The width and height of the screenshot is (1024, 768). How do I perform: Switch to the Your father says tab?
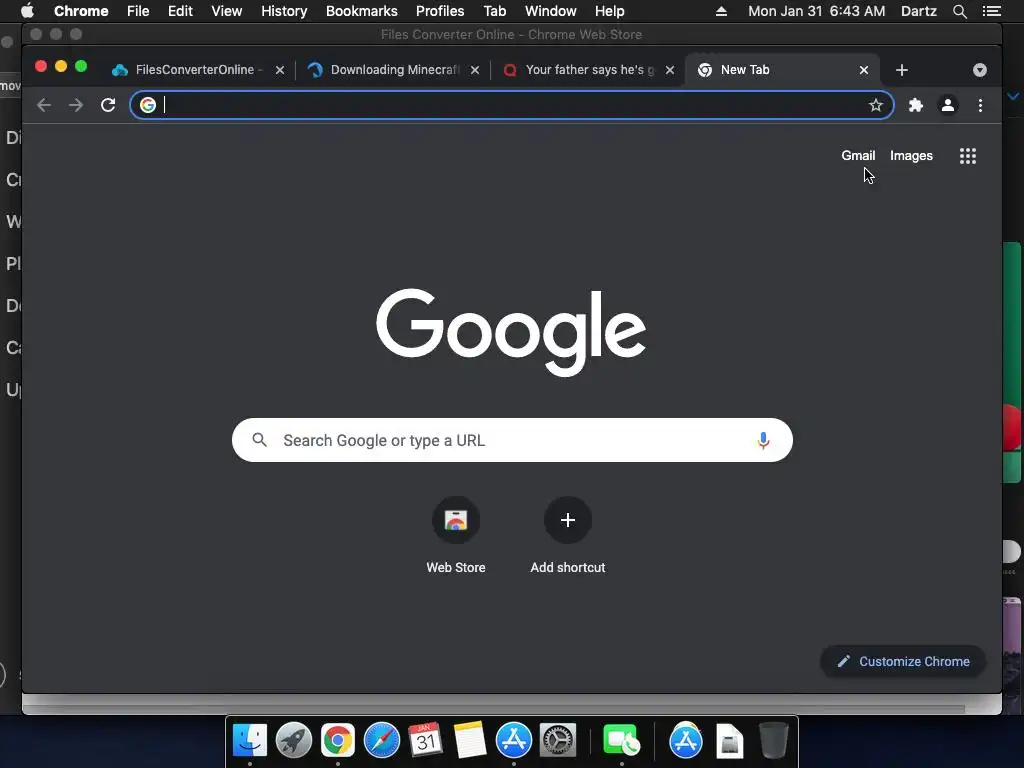coord(588,70)
